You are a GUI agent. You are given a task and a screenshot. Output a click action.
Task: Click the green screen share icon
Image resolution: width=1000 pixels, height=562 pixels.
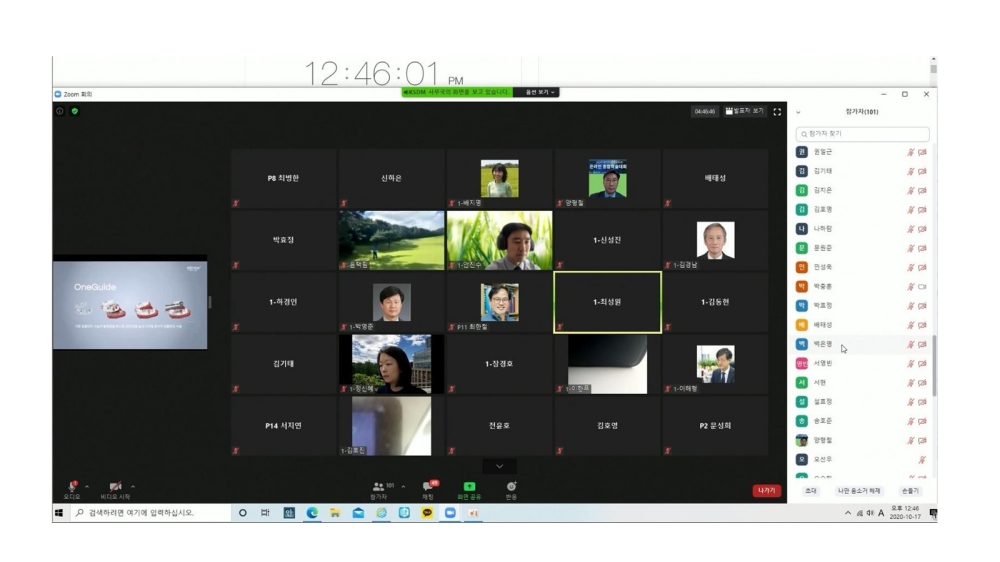pos(469,487)
